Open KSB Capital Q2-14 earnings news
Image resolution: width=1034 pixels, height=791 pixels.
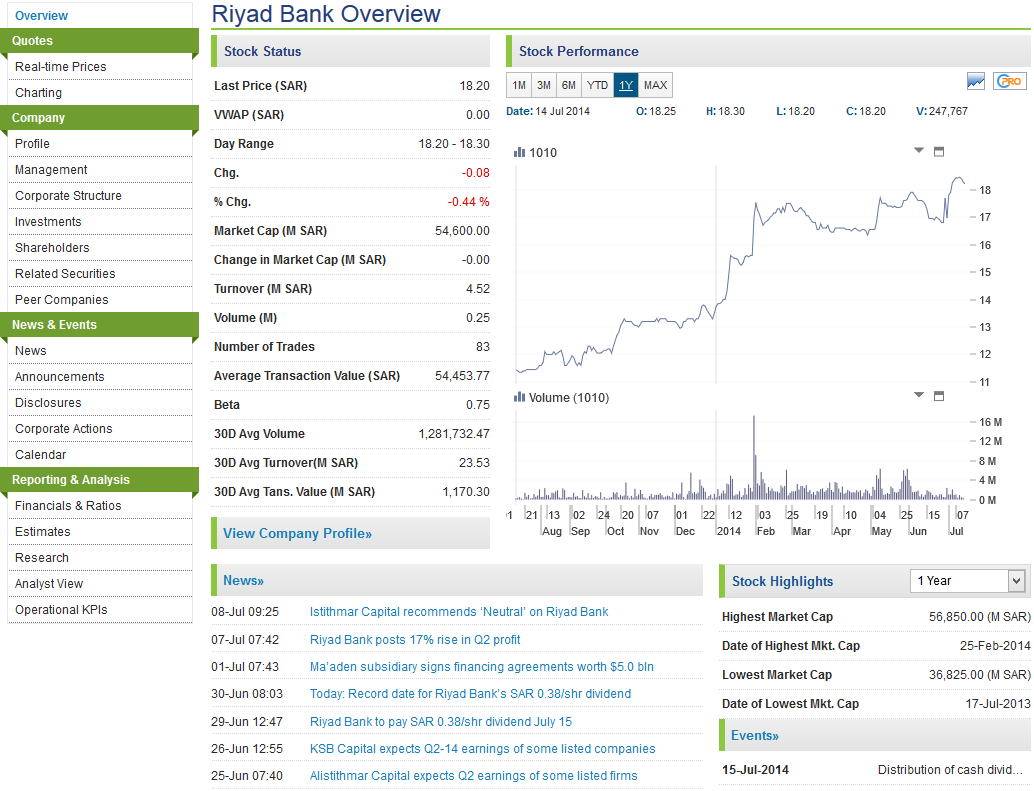pos(482,749)
